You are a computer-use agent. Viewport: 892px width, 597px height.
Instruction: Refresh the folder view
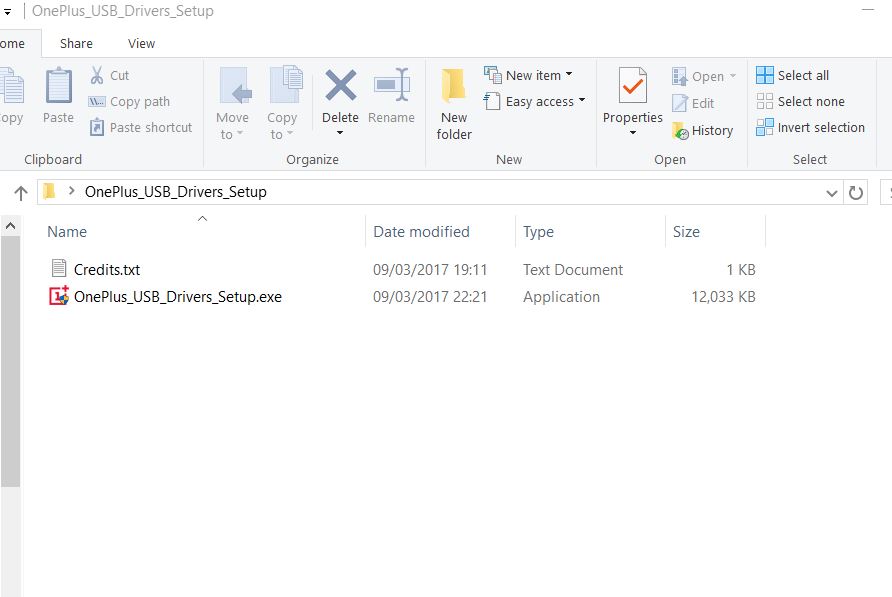pos(856,193)
